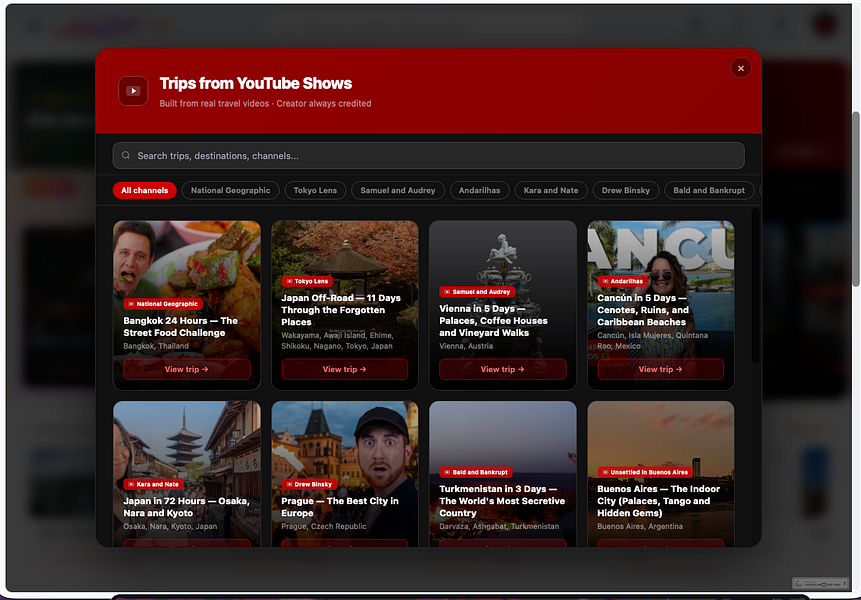Click the Drew Binsky badge on the Prague card
Viewport: 861px width, 600px height.
pos(309,484)
